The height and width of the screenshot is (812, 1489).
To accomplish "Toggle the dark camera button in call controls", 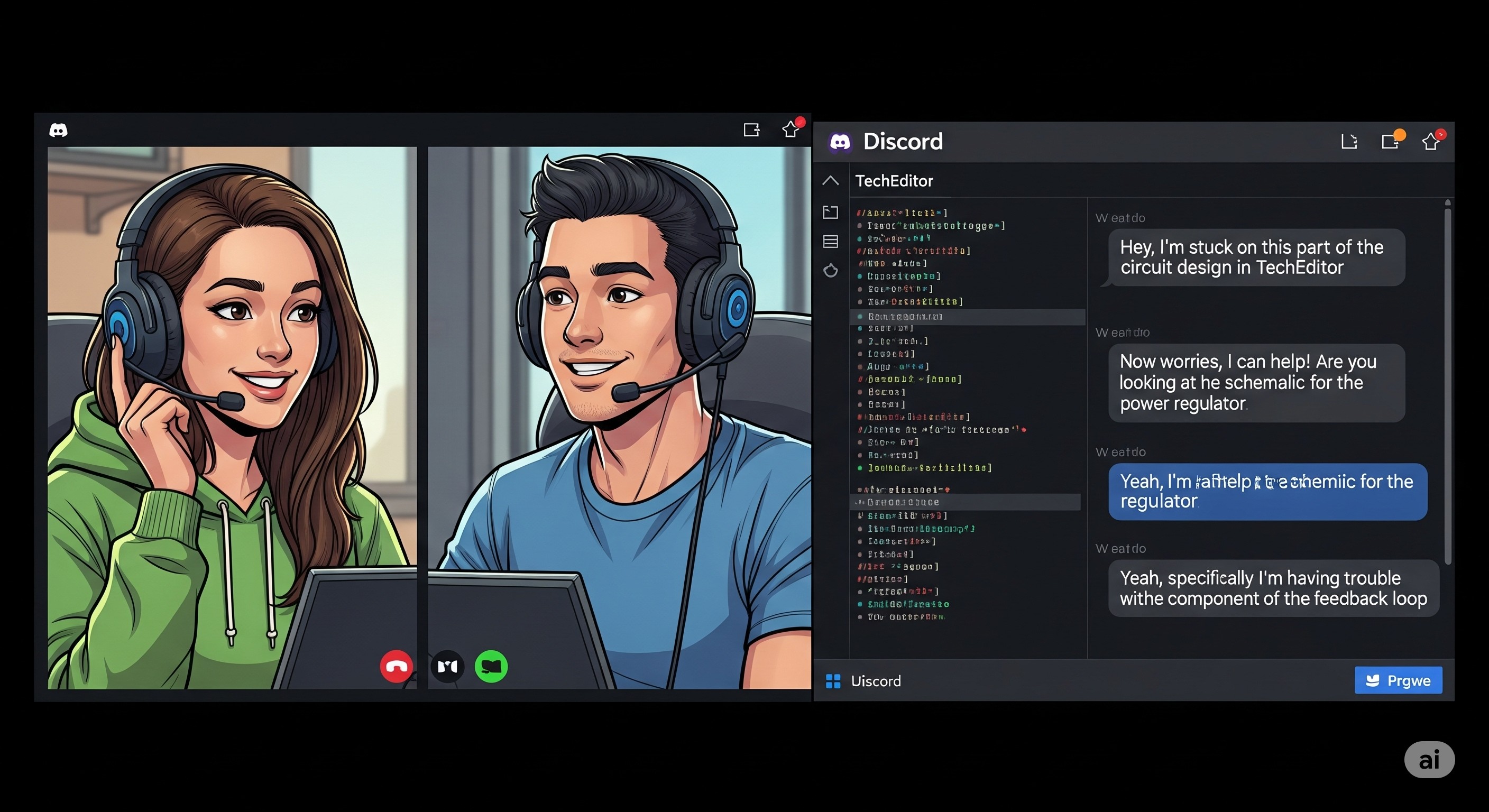I will 447,667.
